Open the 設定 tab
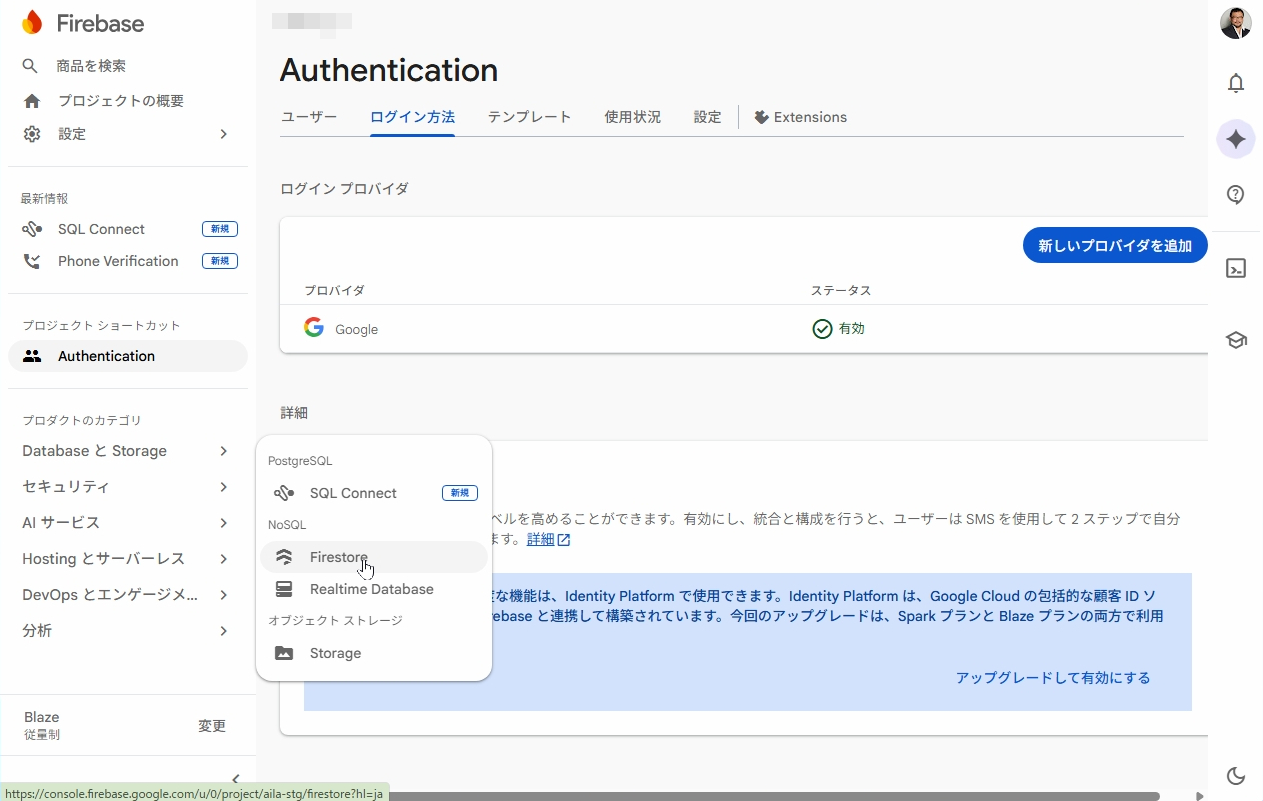The width and height of the screenshot is (1263, 801). pyautogui.click(x=707, y=117)
